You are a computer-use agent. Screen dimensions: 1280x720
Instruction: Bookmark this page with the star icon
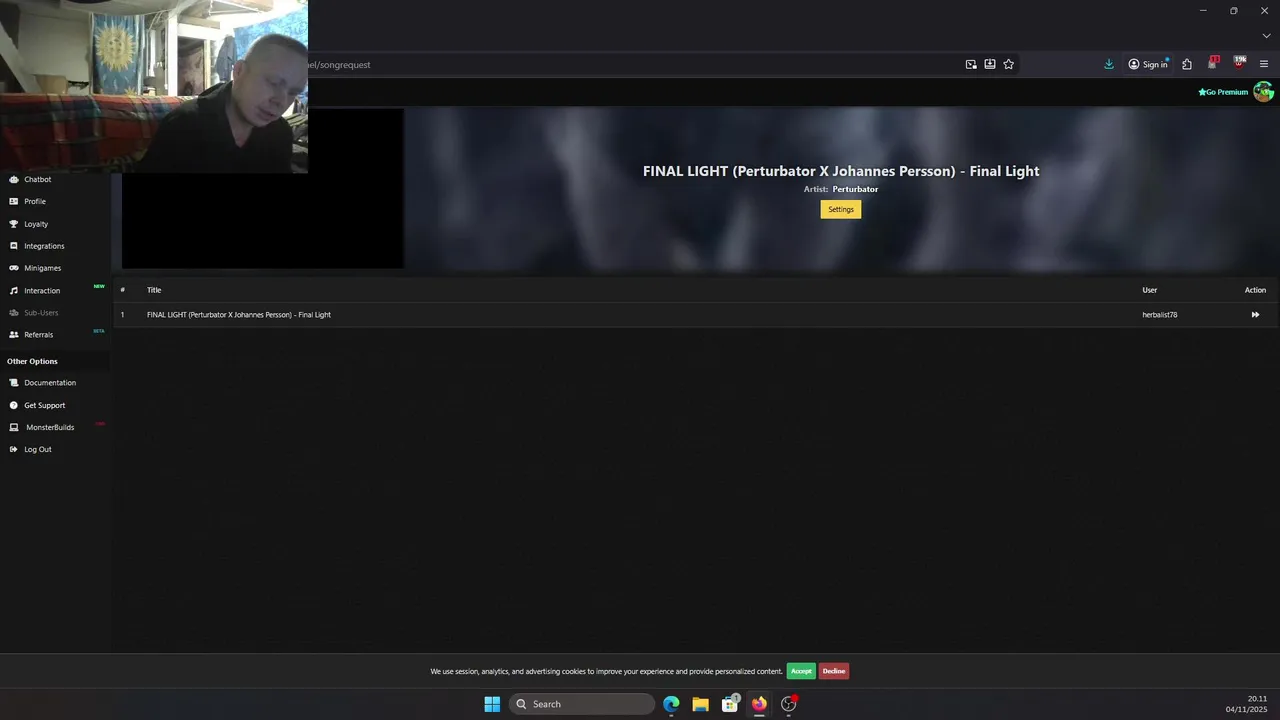tap(1008, 64)
